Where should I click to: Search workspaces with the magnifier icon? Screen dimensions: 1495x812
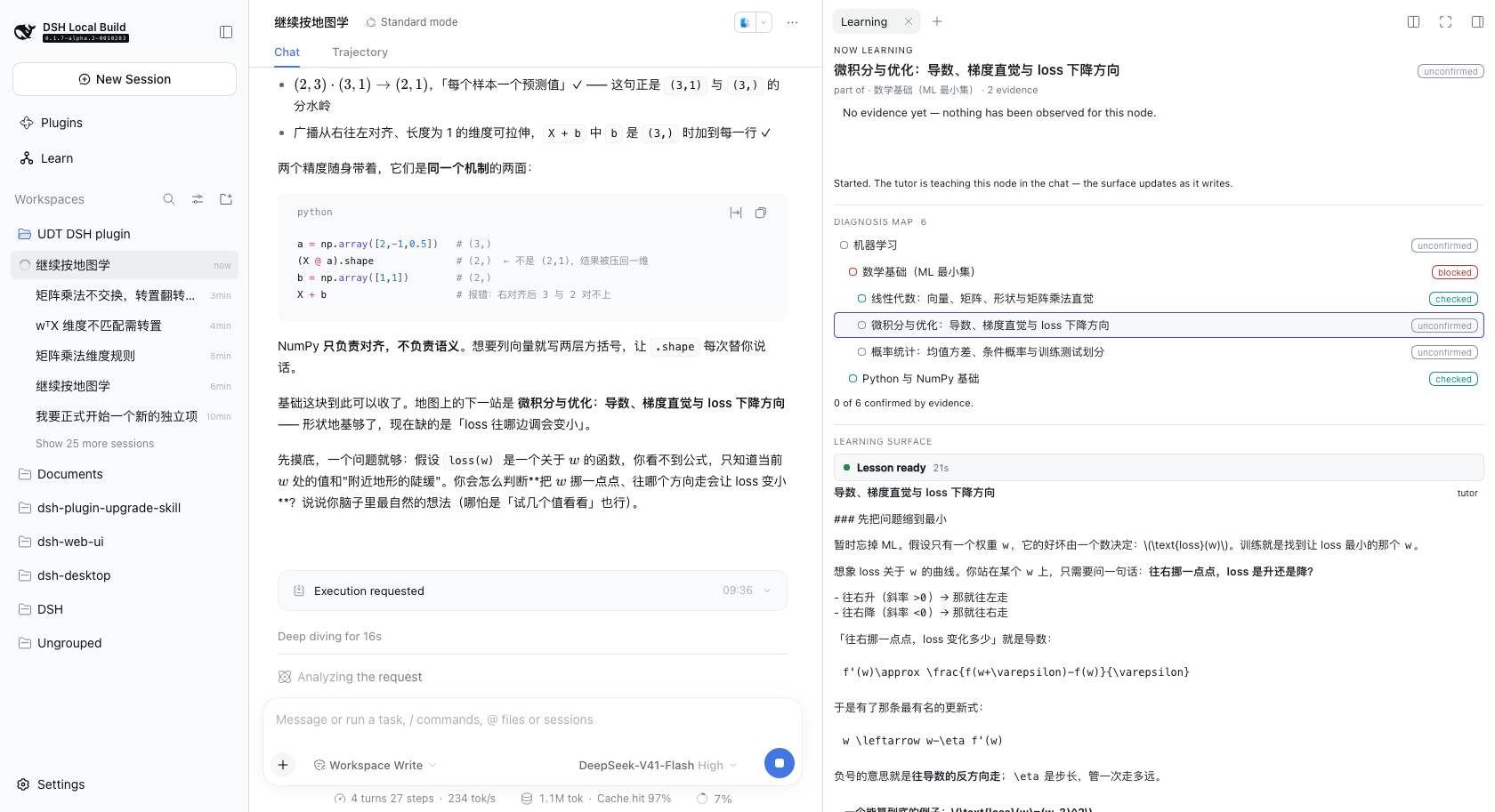click(169, 199)
